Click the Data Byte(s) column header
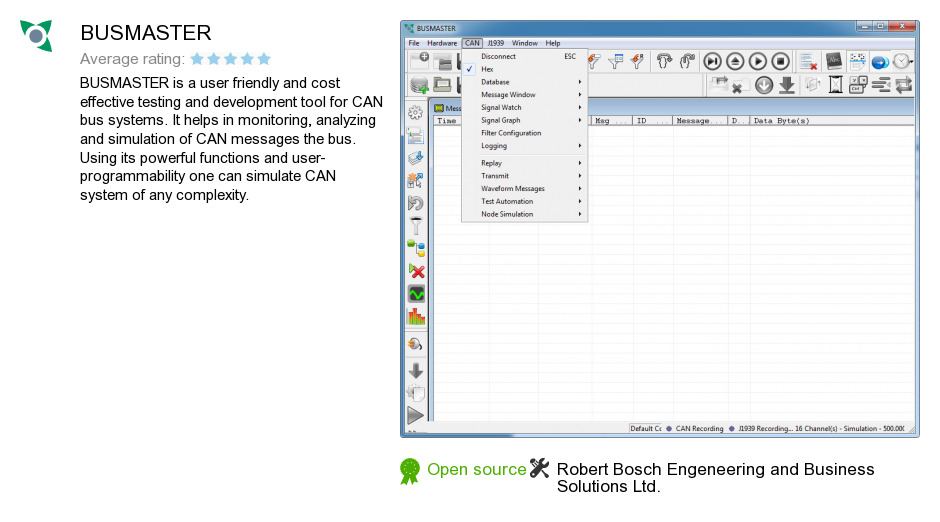The height and width of the screenshot is (522, 940). coord(831,120)
